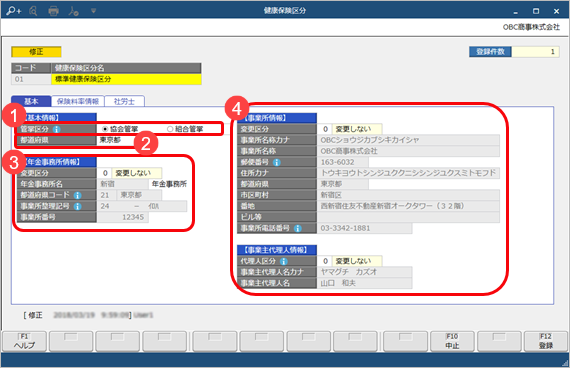This screenshot has height=368, width=570.
Task: Click info icon beside 管掌区分
Action: click(x=56, y=129)
